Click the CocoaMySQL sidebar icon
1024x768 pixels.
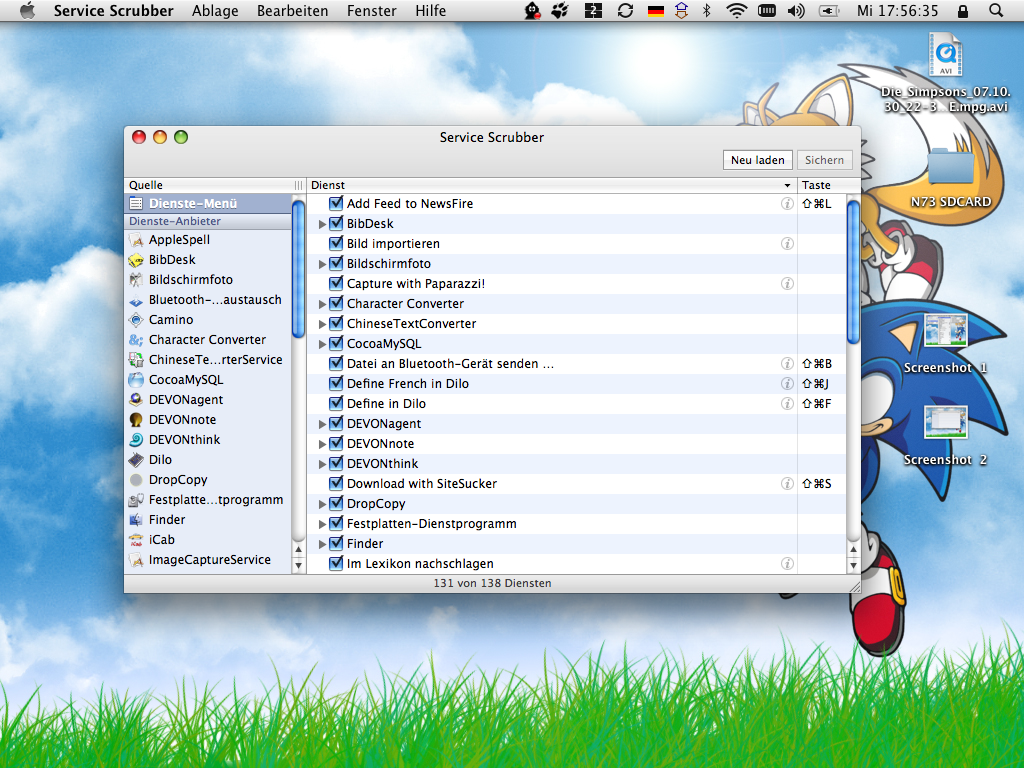pos(136,379)
